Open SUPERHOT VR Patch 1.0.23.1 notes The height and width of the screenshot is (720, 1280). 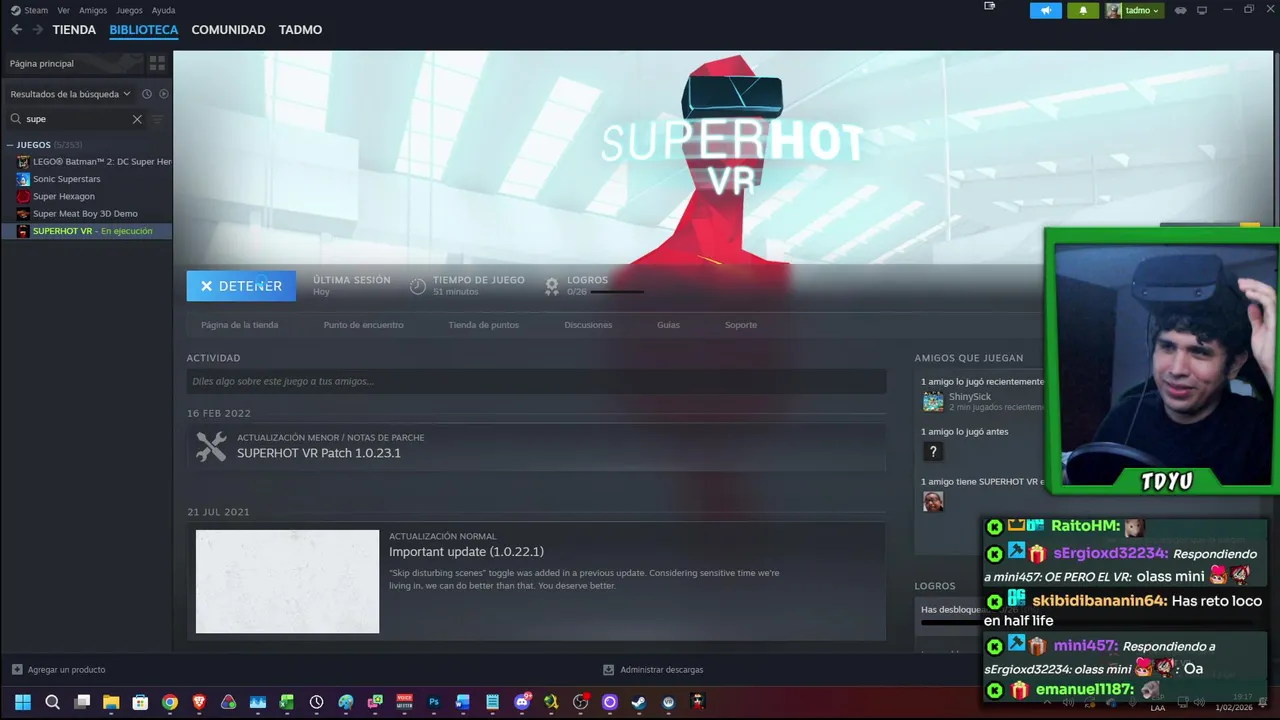[319, 453]
